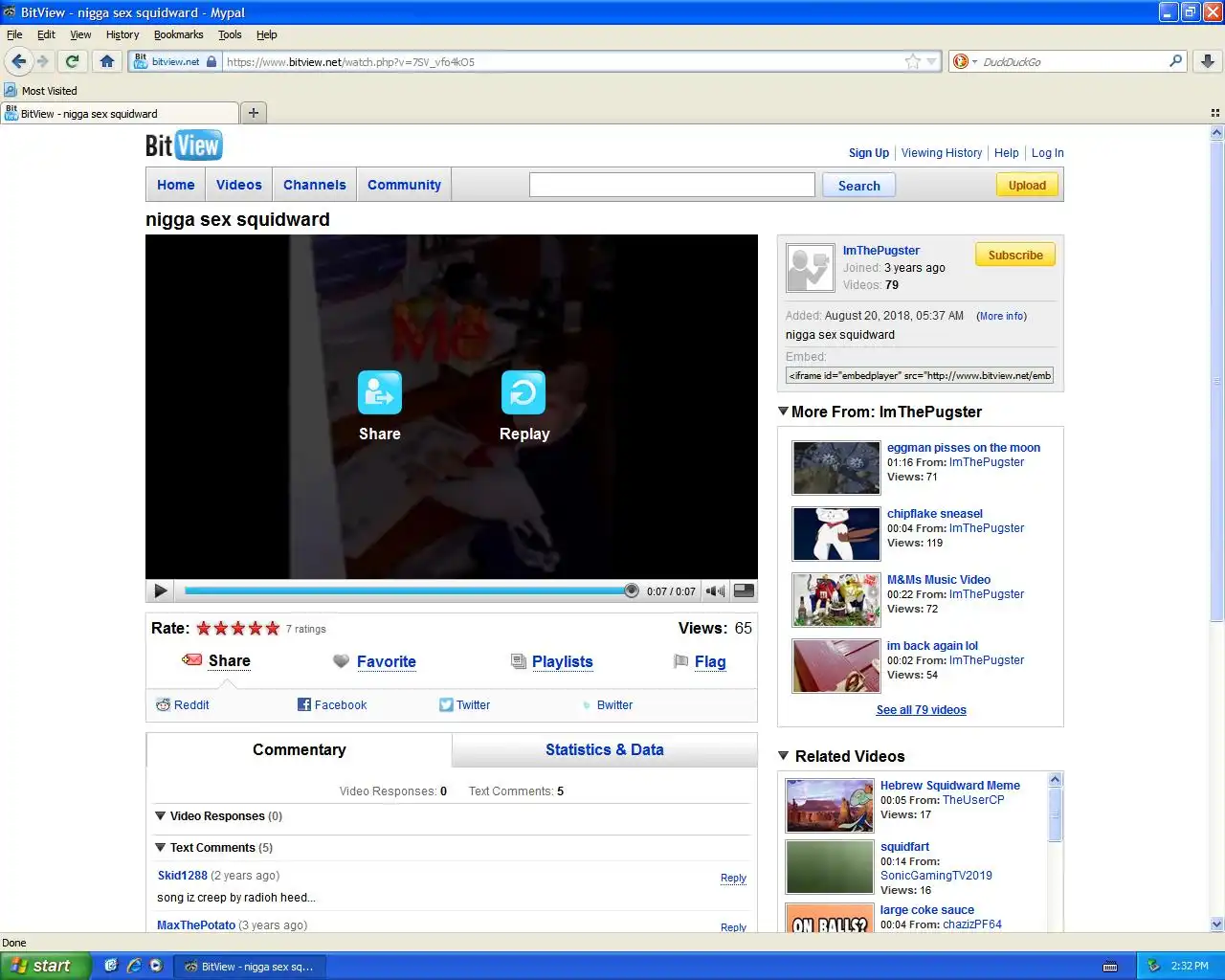Mute the video using the speaker icon
Image resolution: width=1225 pixels, height=980 pixels.
715,591
